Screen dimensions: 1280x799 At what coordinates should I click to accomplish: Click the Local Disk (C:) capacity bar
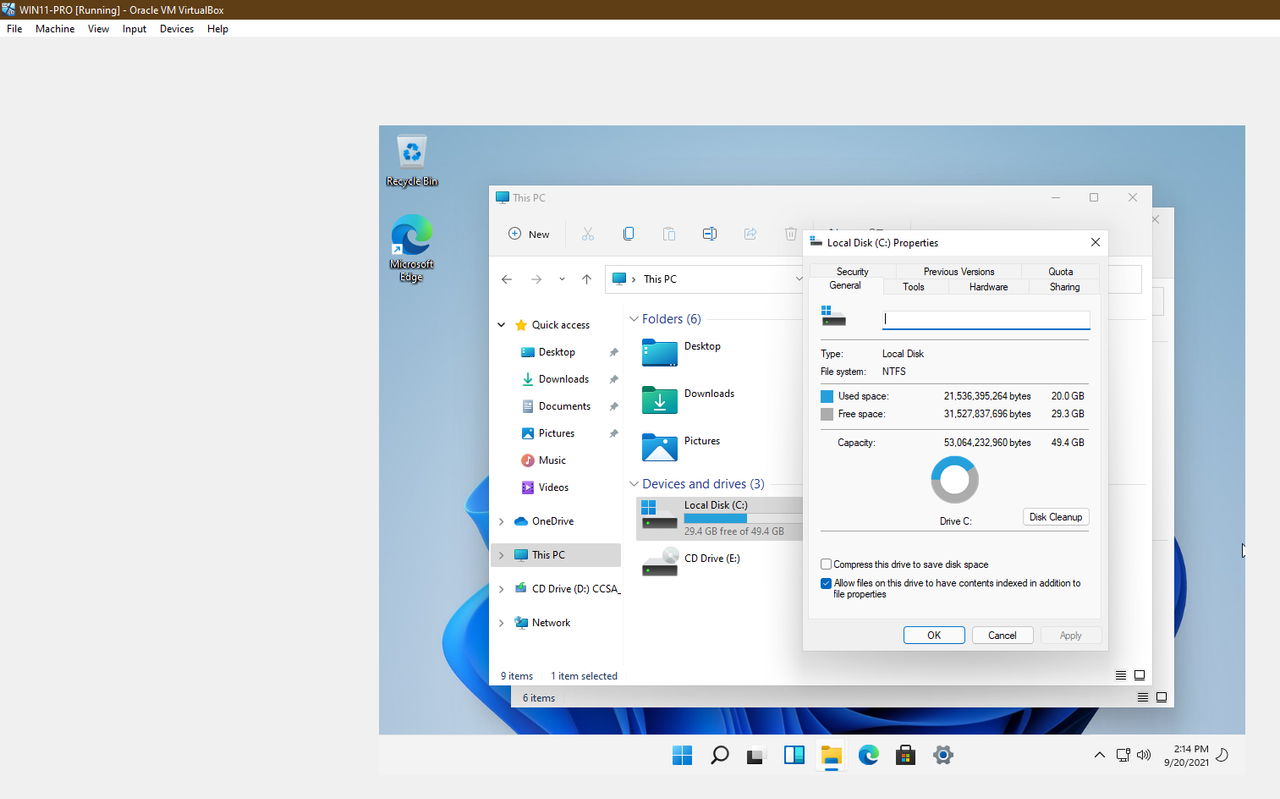(x=742, y=519)
